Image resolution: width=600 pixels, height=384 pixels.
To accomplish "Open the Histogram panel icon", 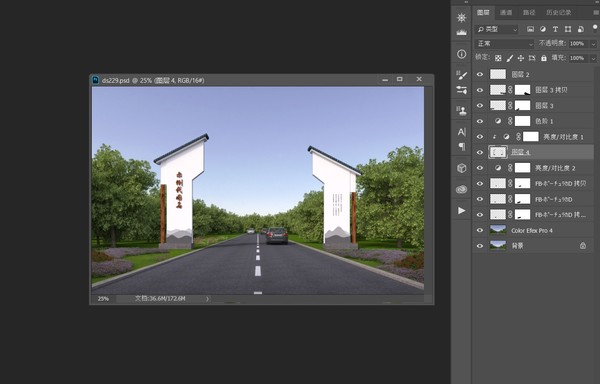I will coord(461,32).
